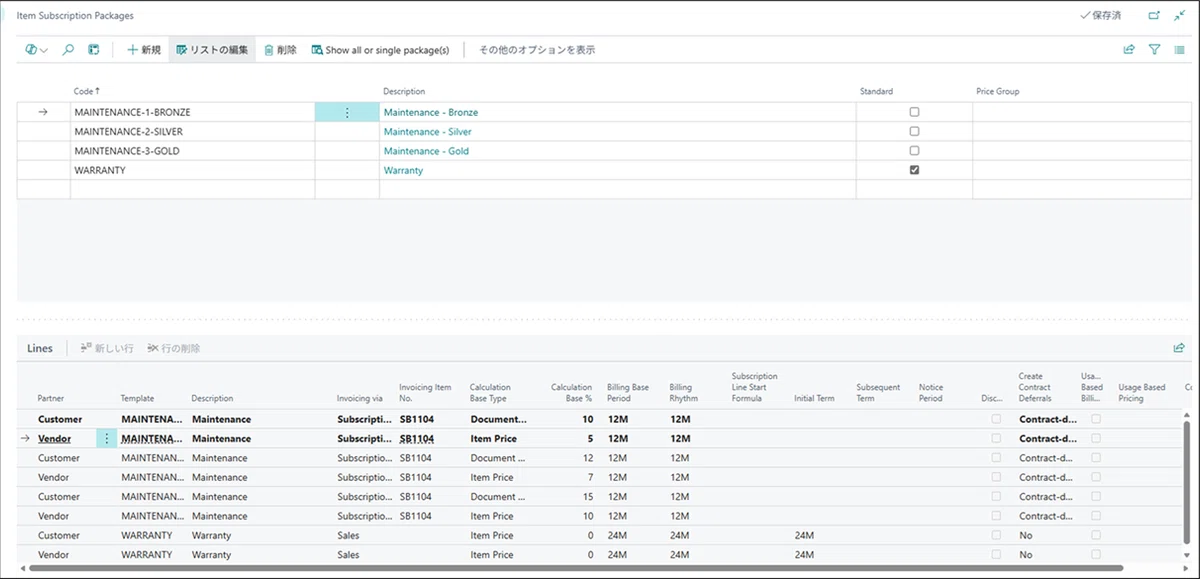Screen dimensions: 1200x579
Task: Open Maintenance - Silver link
Action: 427,132
